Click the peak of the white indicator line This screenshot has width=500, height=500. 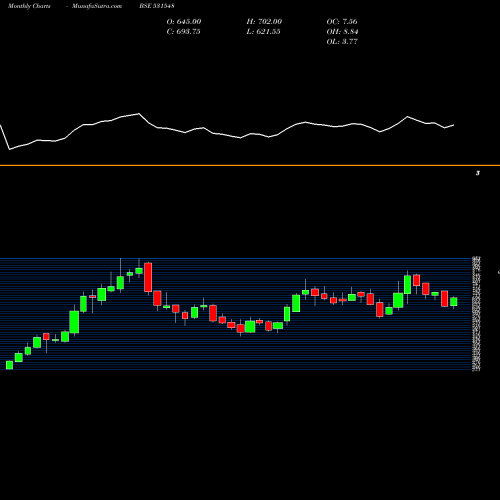pyautogui.click(x=139, y=114)
